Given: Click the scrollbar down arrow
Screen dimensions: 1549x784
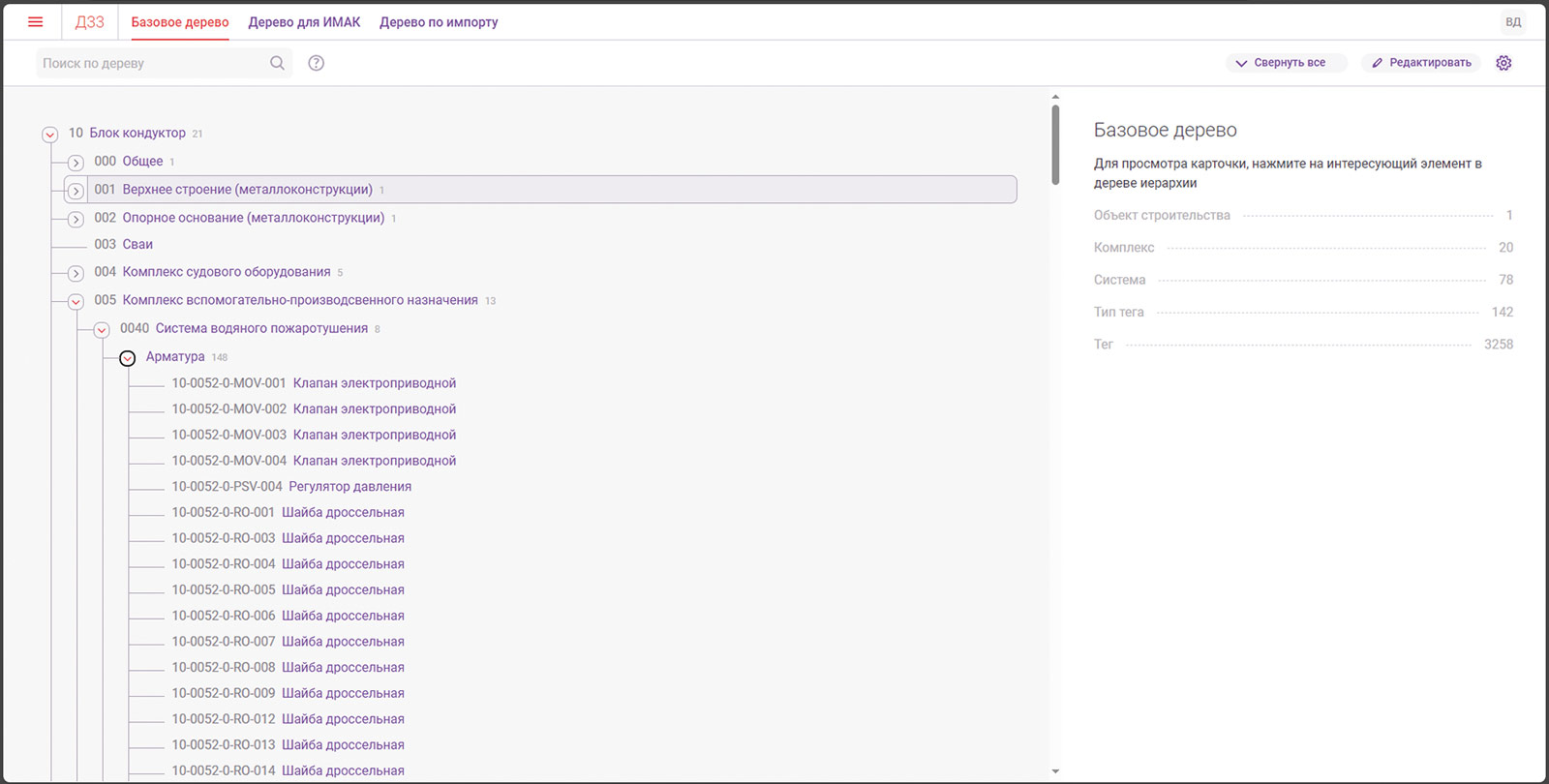Looking at the screenshot, I should 1055,771.
